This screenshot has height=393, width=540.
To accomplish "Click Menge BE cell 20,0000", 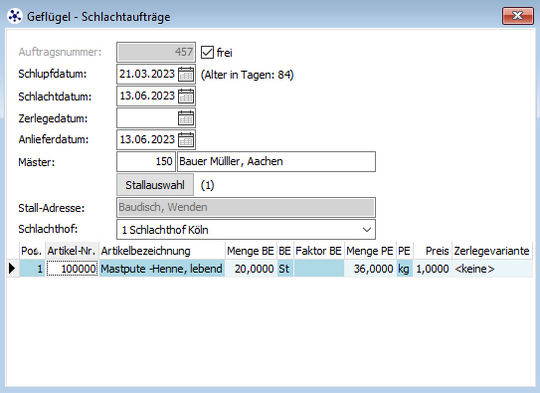I will point(251,269).
